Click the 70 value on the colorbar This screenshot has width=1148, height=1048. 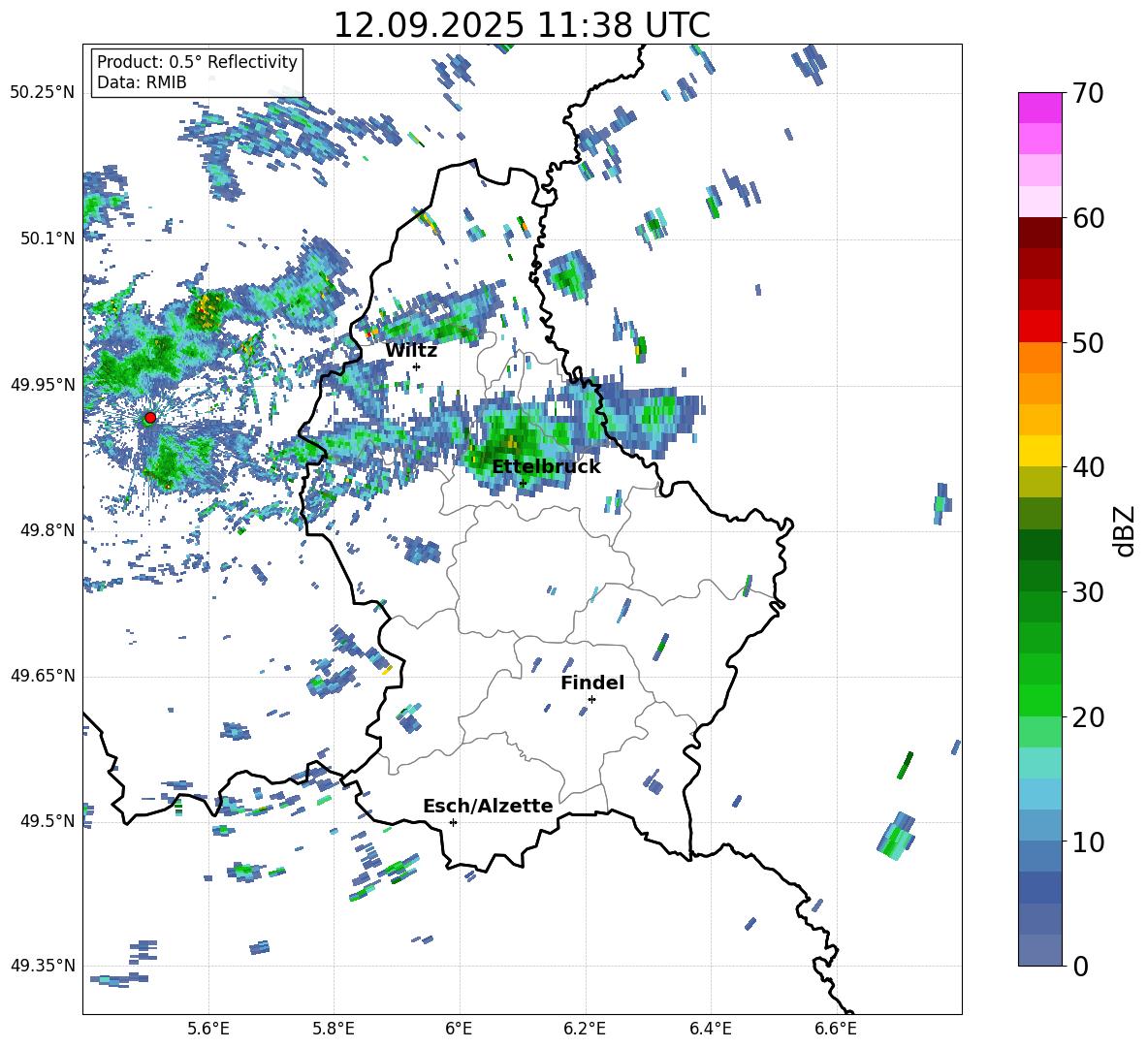coord(1087,94)
